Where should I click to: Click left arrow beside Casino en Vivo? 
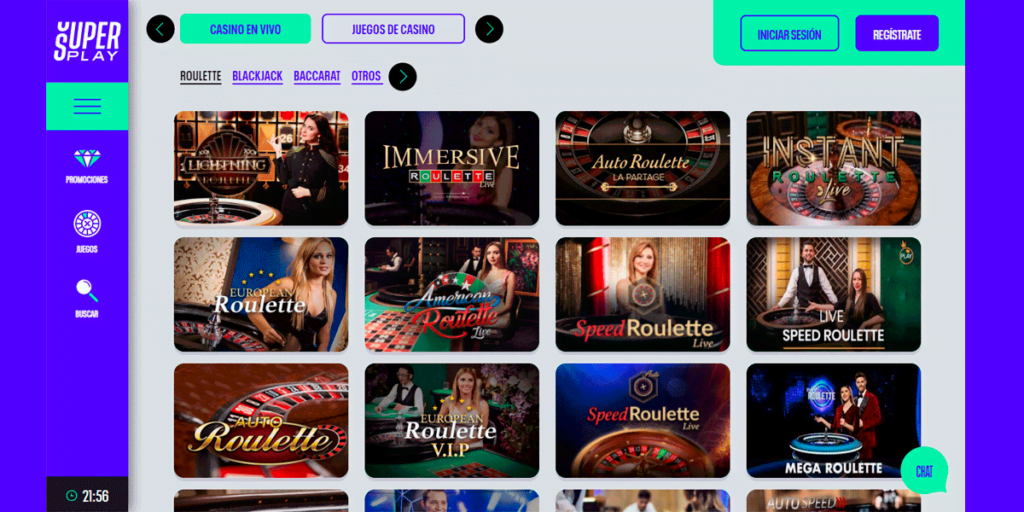161,29
